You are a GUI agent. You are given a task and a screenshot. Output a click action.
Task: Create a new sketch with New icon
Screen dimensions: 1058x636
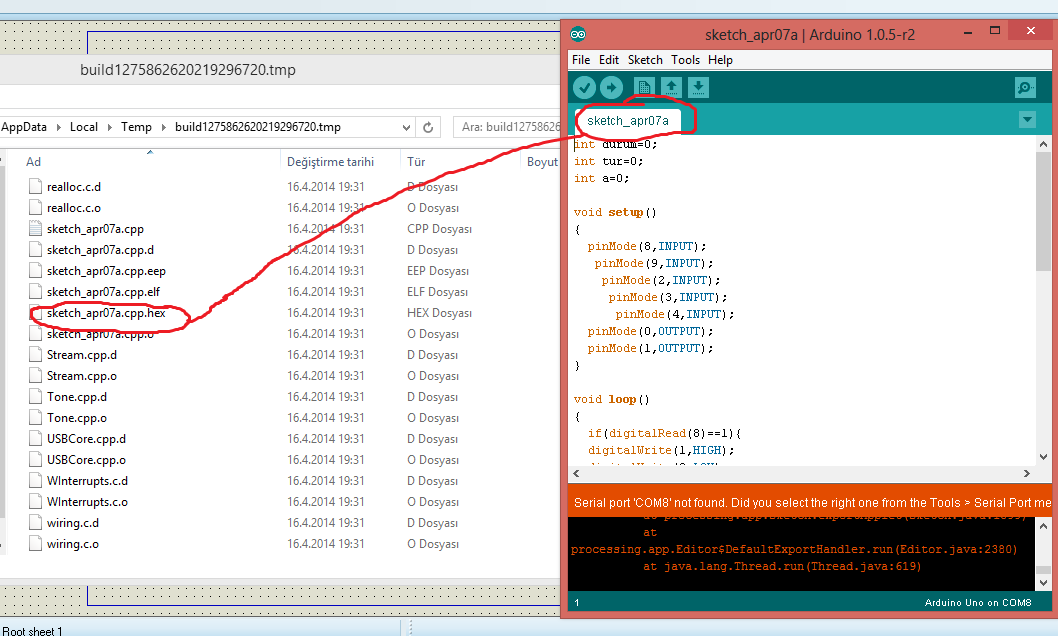tap(643, 88)
